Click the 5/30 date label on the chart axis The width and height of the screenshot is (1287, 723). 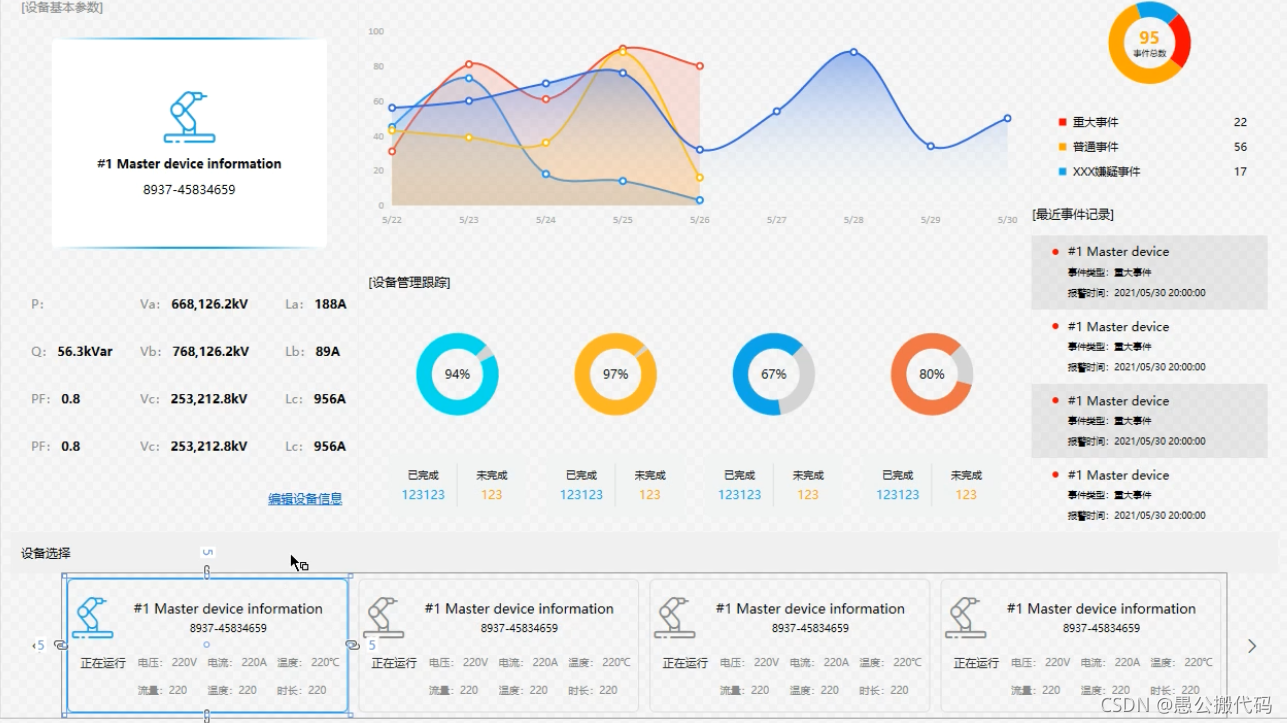[1007, 220]
